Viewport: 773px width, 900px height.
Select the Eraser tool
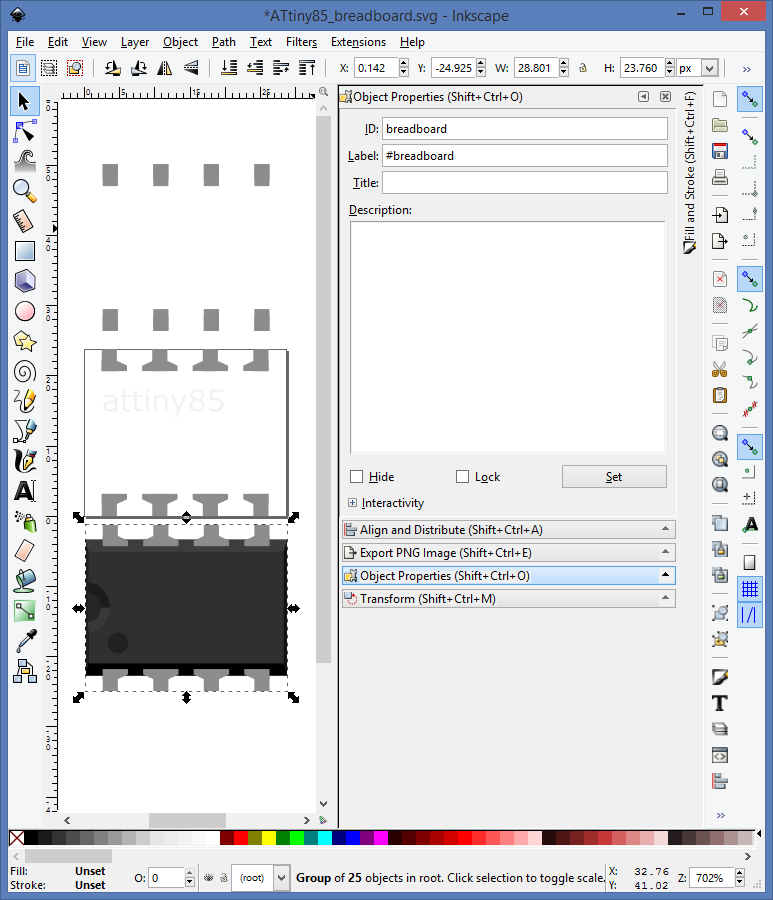[24, 551]
